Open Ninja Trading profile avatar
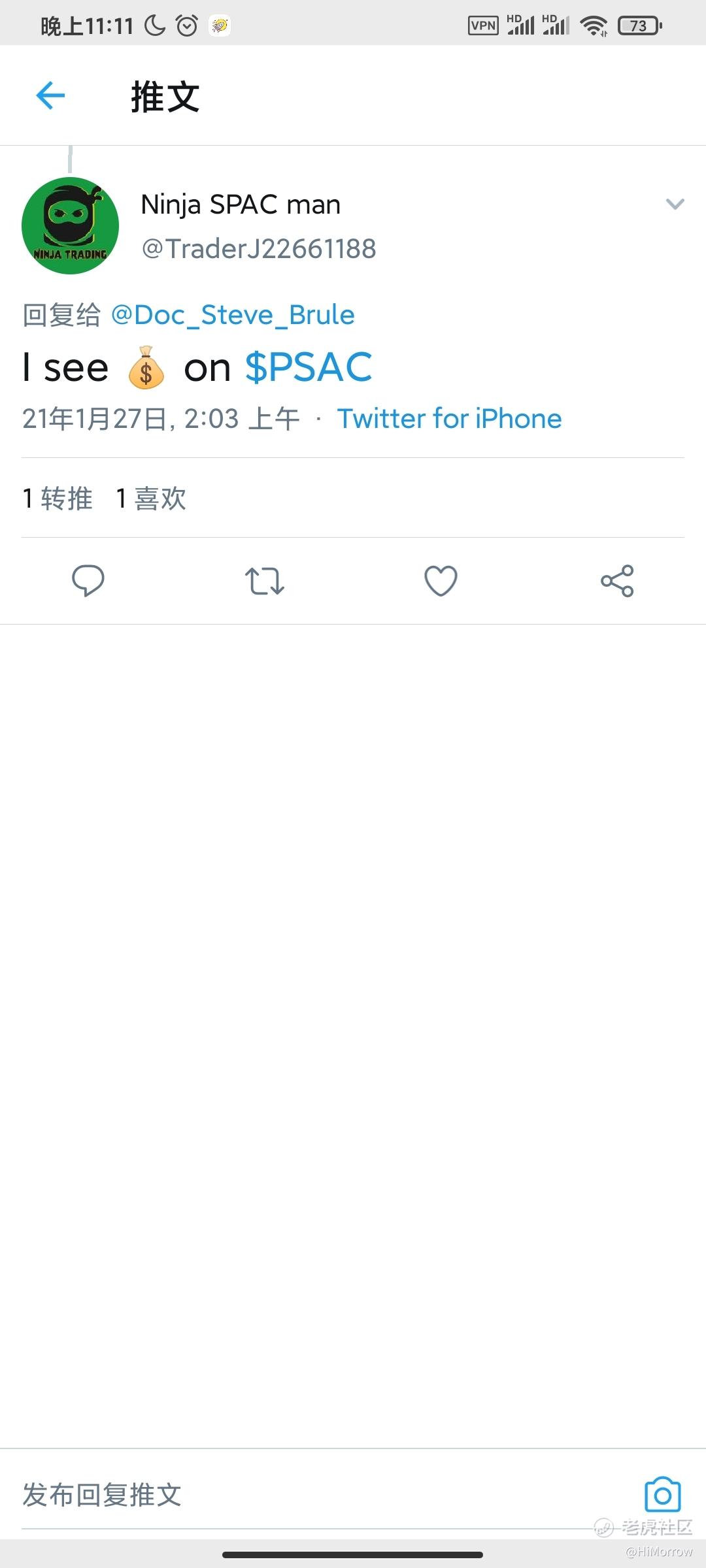The image size is (706, 1568). [71, 226]
